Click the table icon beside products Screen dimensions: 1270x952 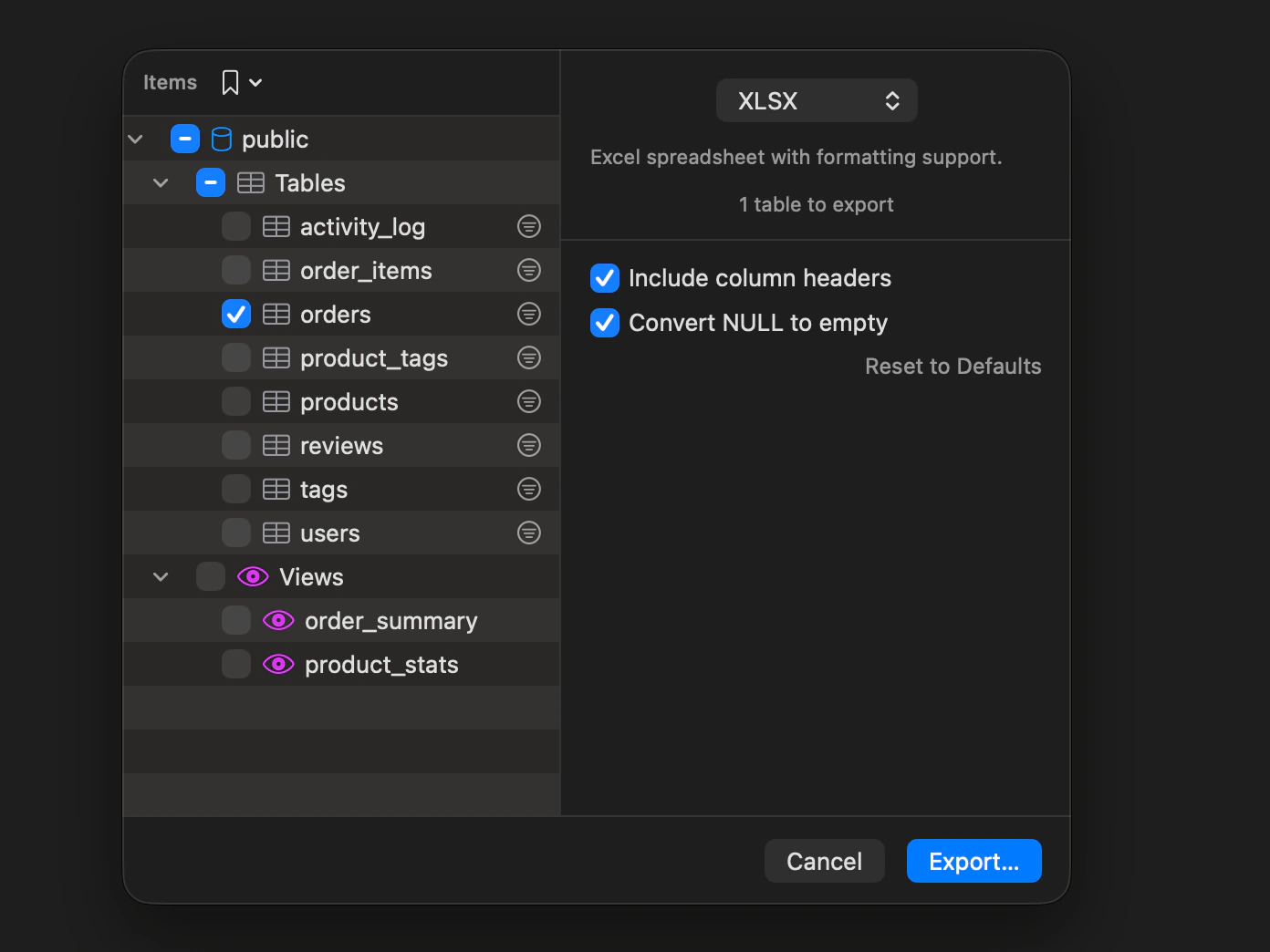(276, 401)
